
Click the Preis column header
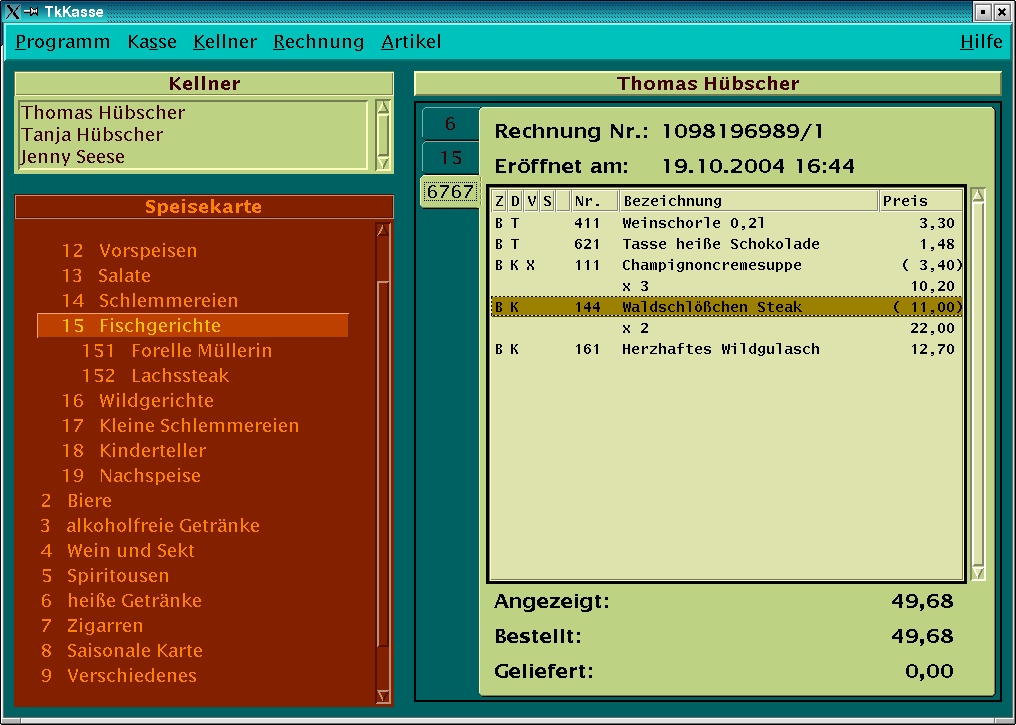(919, 201)
